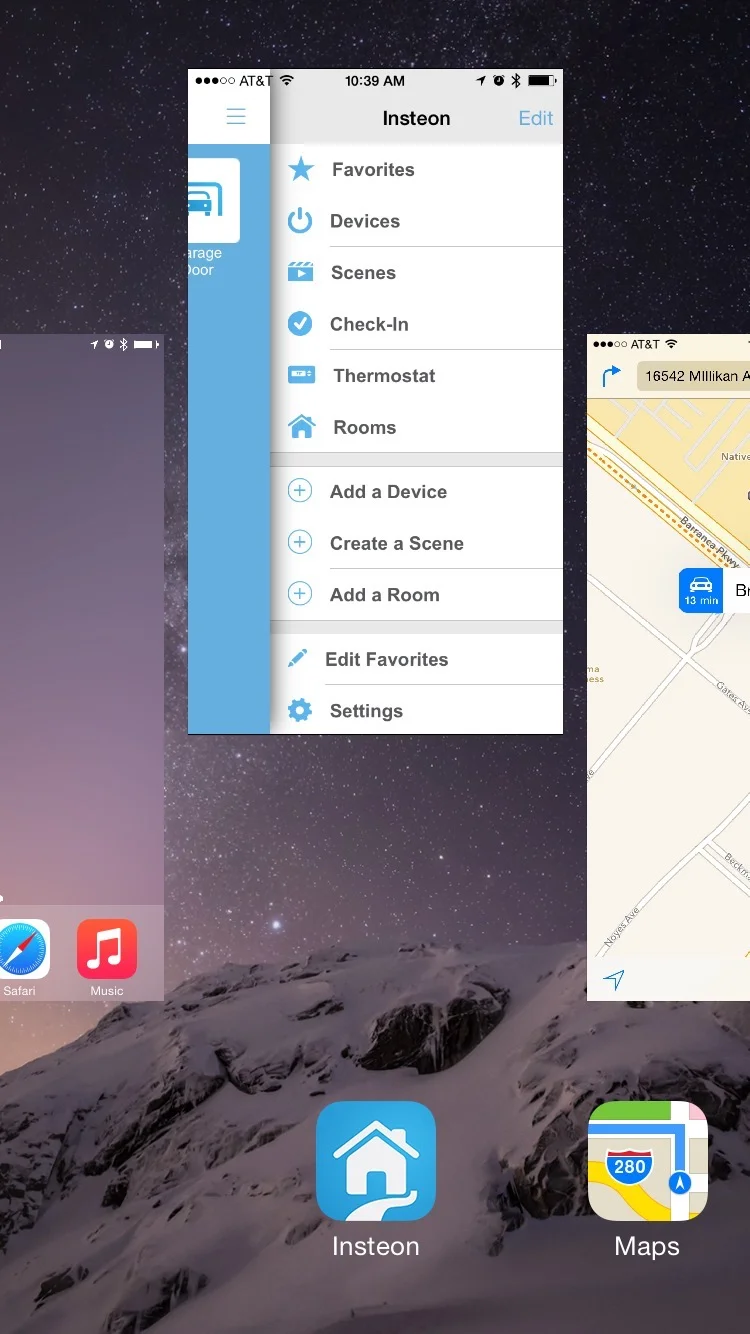Select the Scenes menu item
The height and width of the screenshot is (1334, 750).
click(416, 272)
